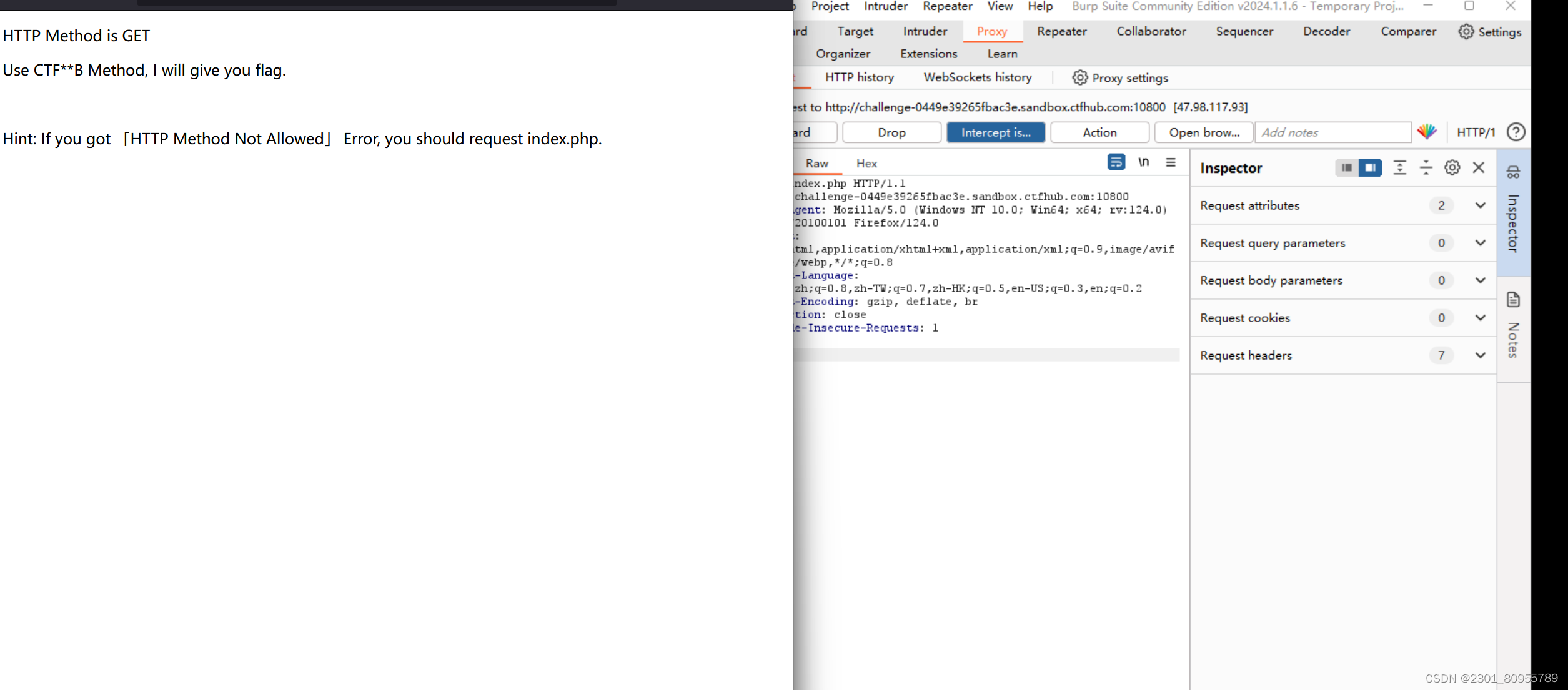Open the message editor hamburger menu
Viewport: 1568px width, 690px height.
tap(1171, 162)
